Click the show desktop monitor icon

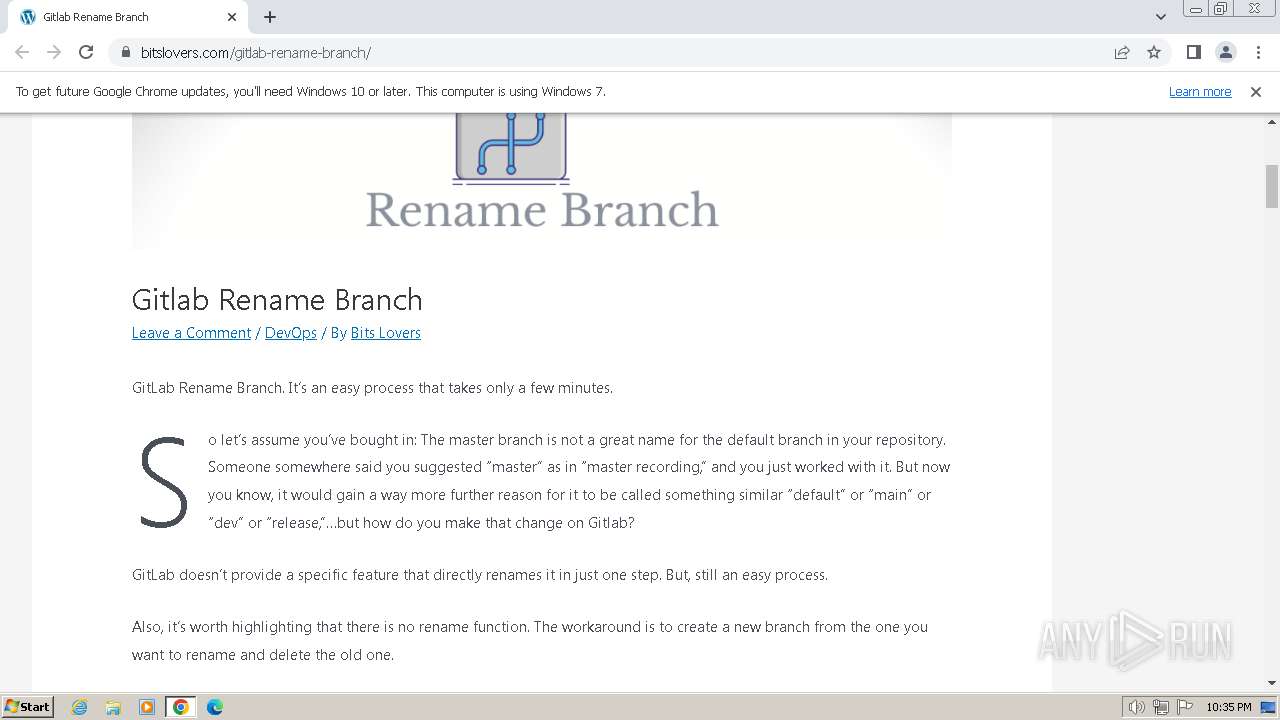tap(1269, 707)
